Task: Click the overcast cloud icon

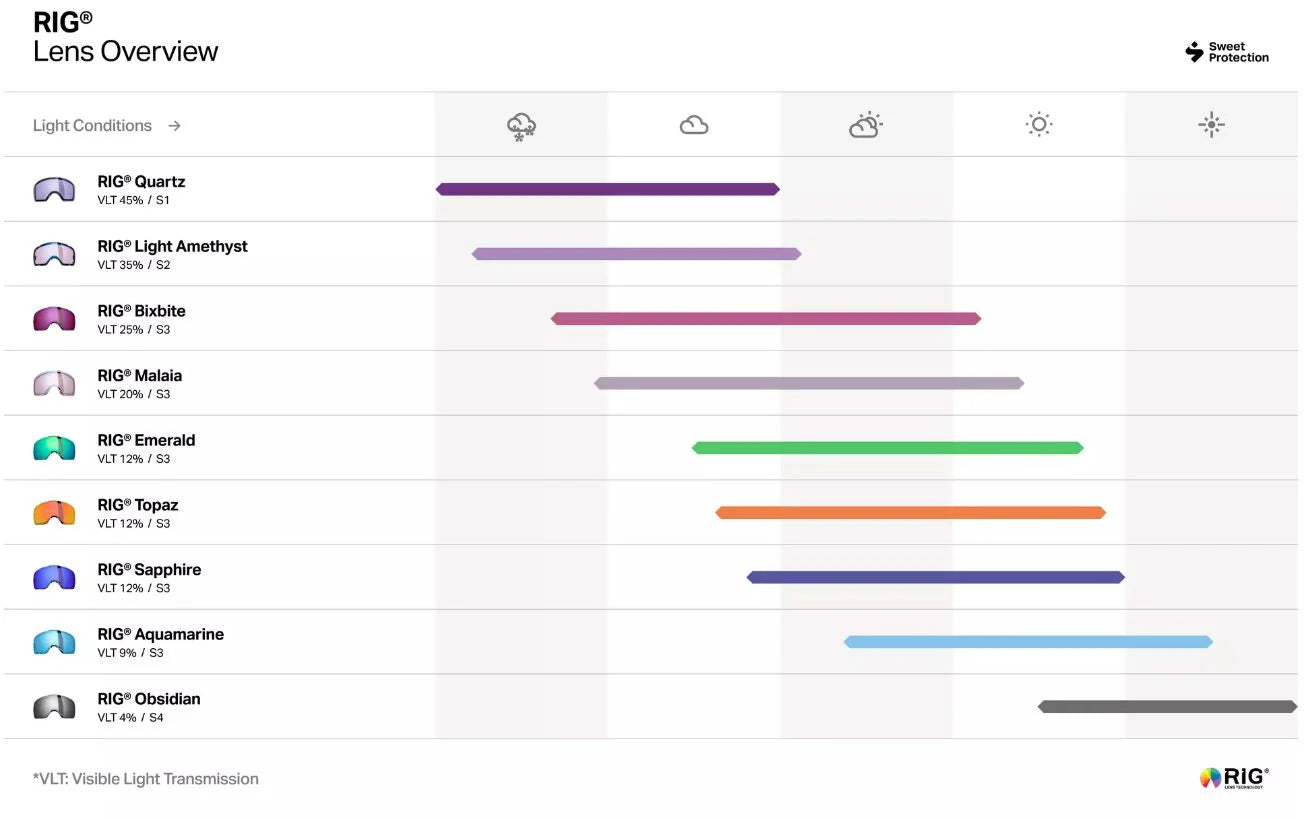Action: tap(693, 125)
